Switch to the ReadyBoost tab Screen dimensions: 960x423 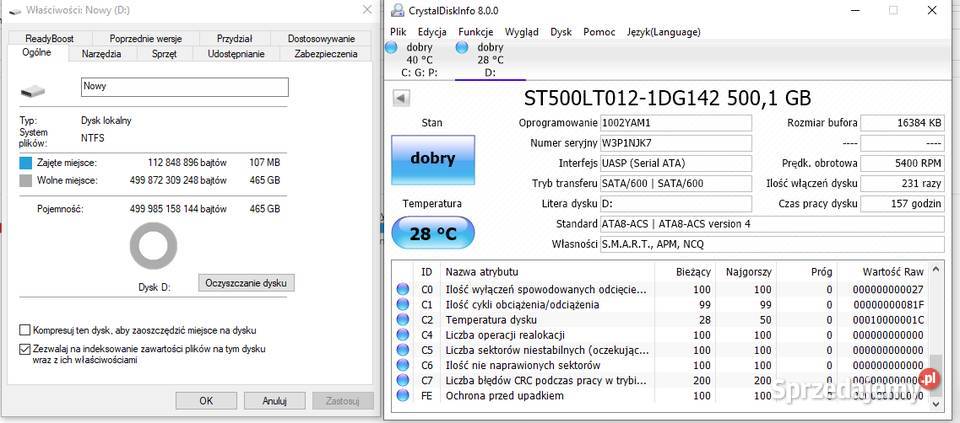pyautogui.click(x=50, y=39)
